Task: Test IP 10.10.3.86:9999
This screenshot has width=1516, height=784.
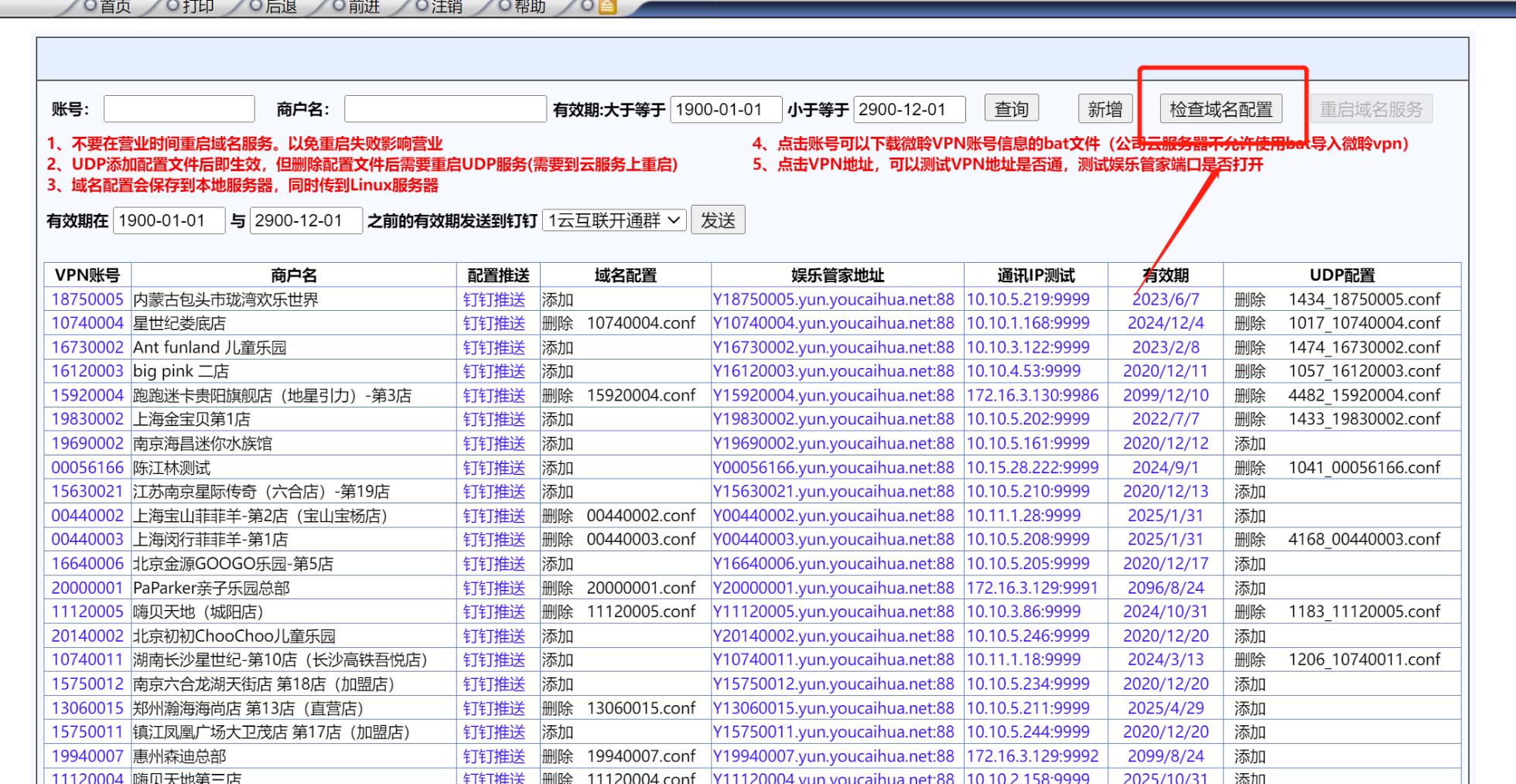Action: pos(1023,612)
